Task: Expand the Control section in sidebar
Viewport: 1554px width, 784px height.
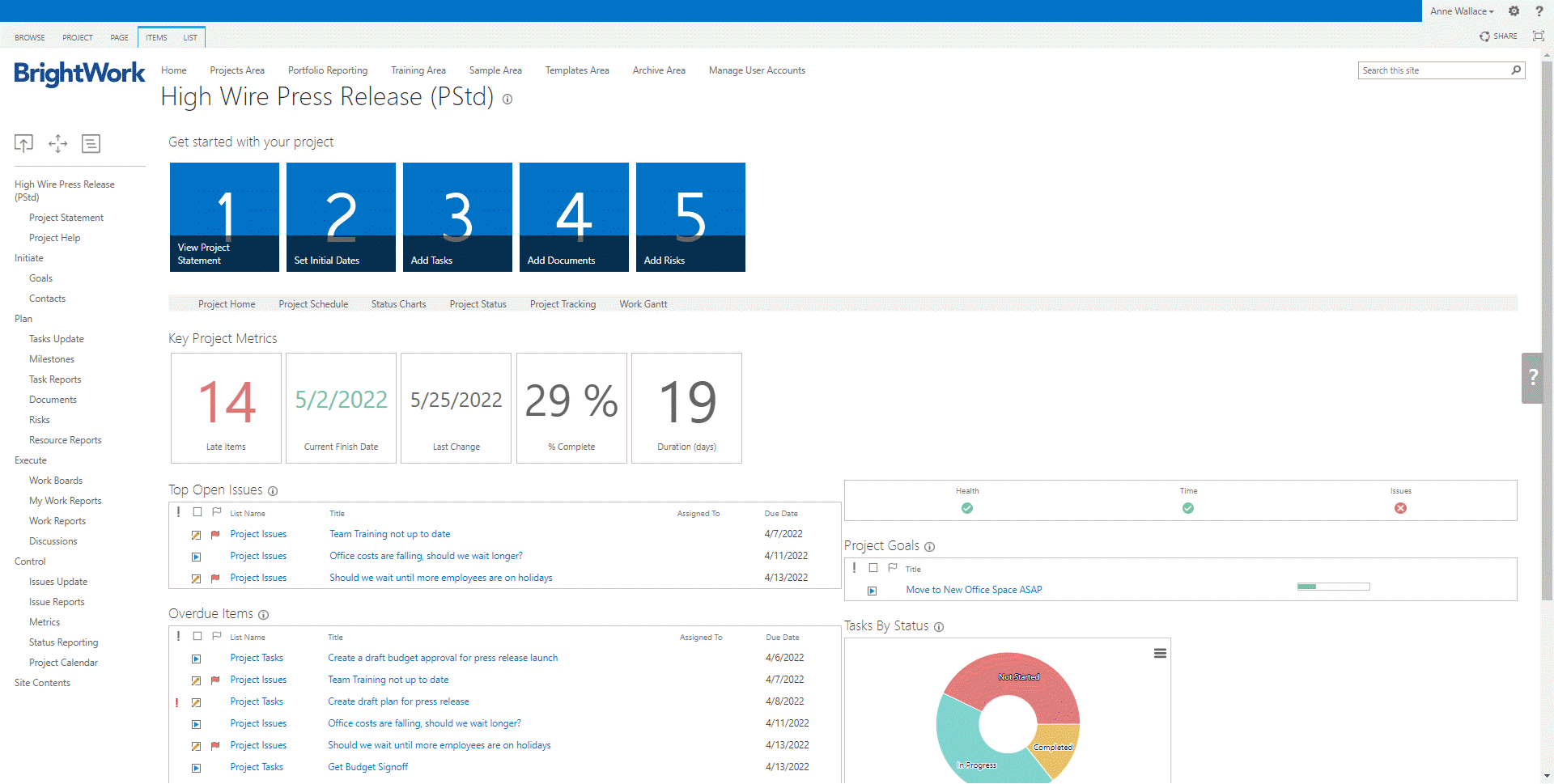Action: pos(30,562)
